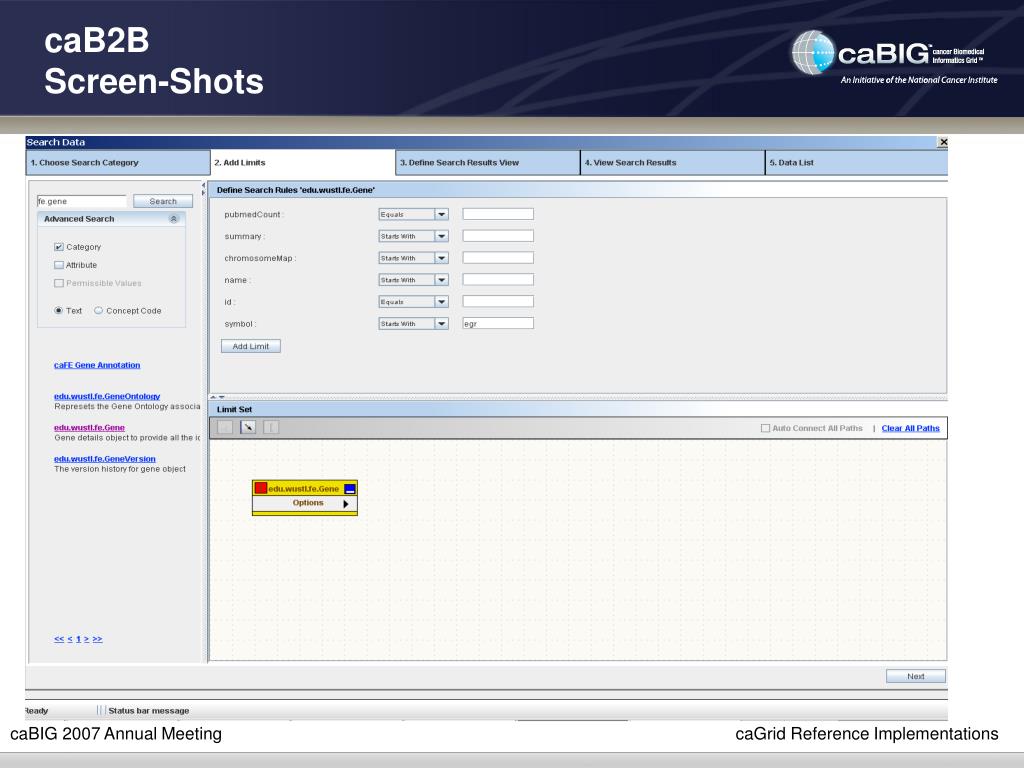Screen dimensions: 1024x768
Task: Open the pubmedCount operator dropdown
Action: tap(442, 214)
